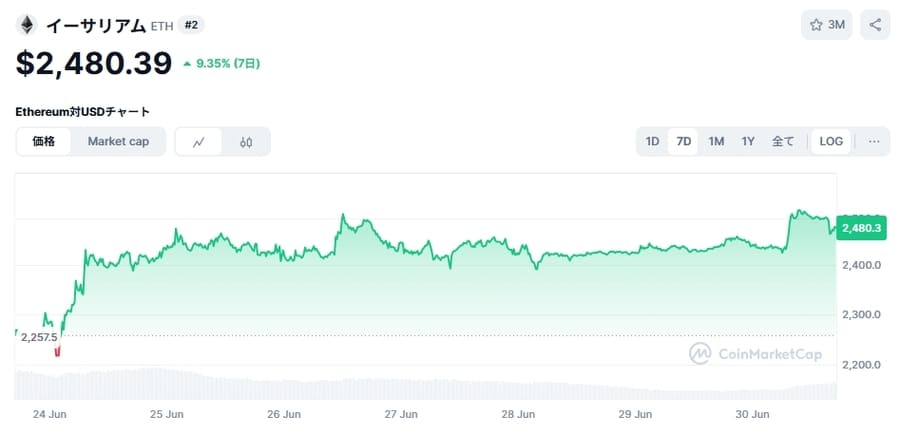Open the three-dot more options menu

click(x=874, y=141)
